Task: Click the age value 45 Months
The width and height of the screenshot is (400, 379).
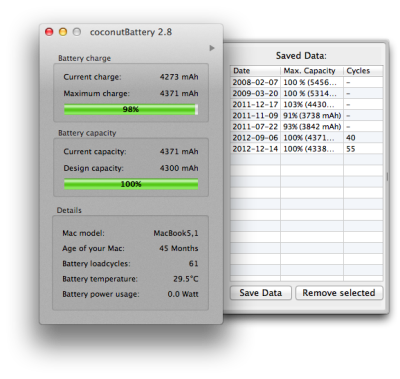Action: [x=179, y=248]
